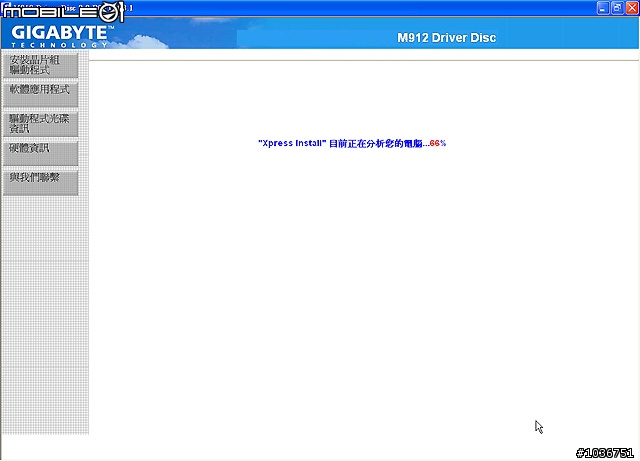Show 硬體資訊 page
The image size is (640, 461).
pyautogui.click(x=40, y=153)
